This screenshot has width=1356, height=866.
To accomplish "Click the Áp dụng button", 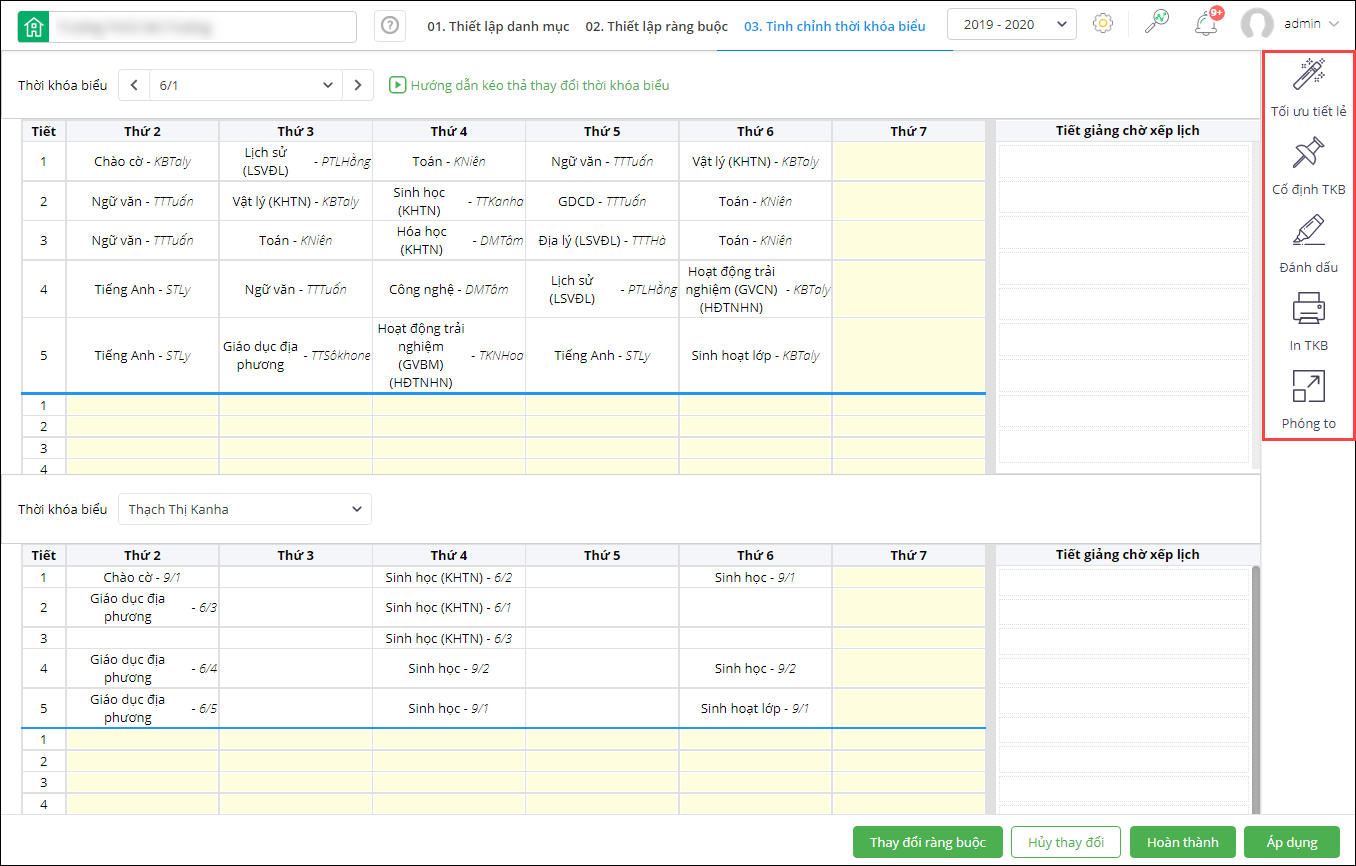I will (1290, 842).
